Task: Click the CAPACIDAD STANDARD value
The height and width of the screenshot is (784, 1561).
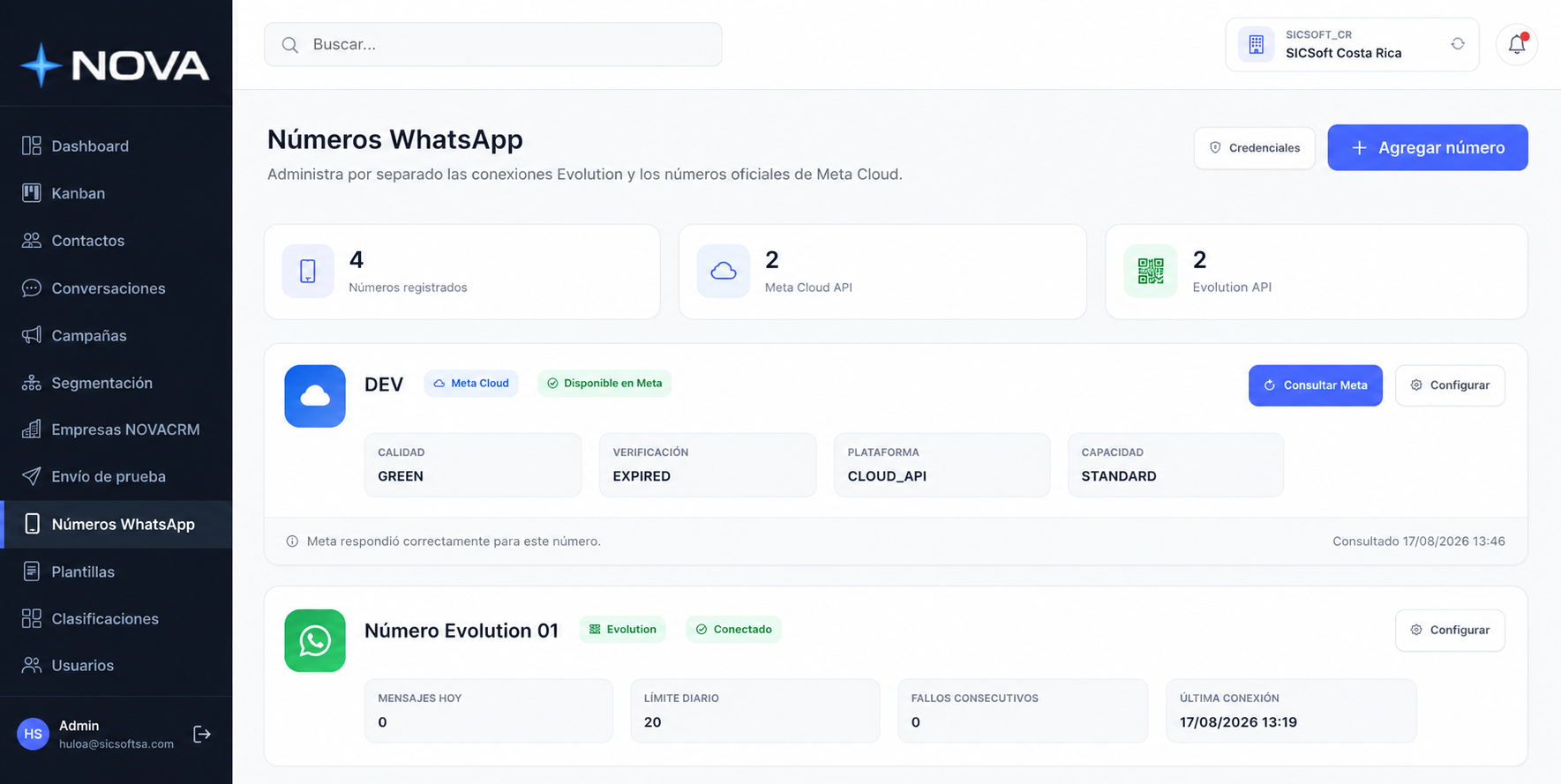Action: click(x=1119, y=476)
